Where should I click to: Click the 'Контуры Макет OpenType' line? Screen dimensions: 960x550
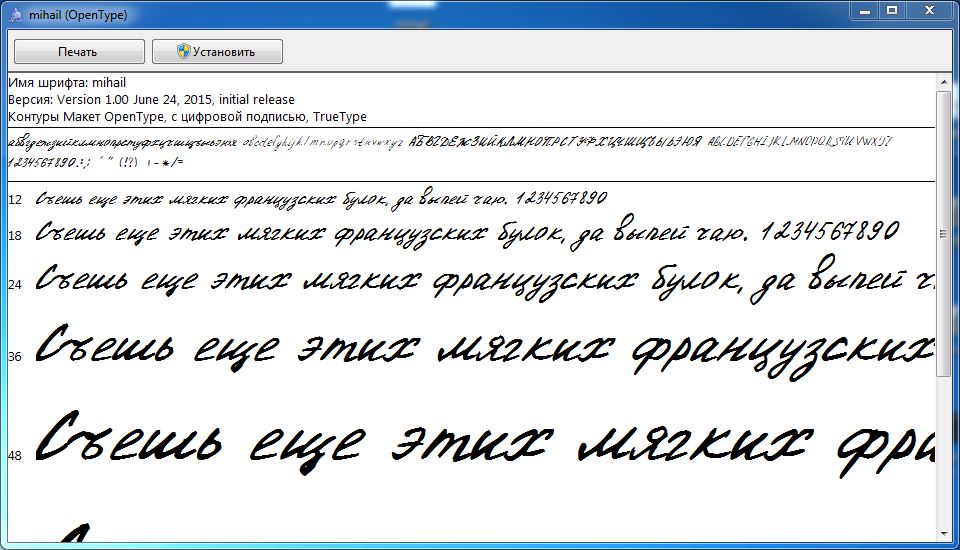click(x=187, y=116)
